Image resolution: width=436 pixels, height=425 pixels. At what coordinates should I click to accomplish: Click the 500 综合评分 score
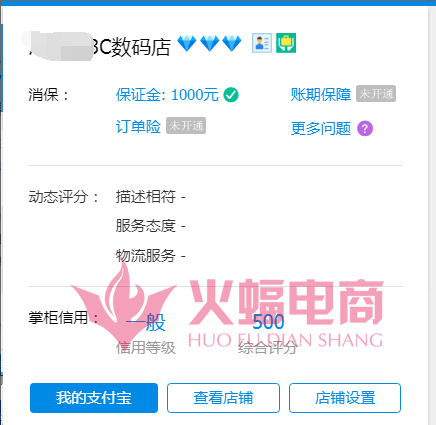(x=268, y=322)
